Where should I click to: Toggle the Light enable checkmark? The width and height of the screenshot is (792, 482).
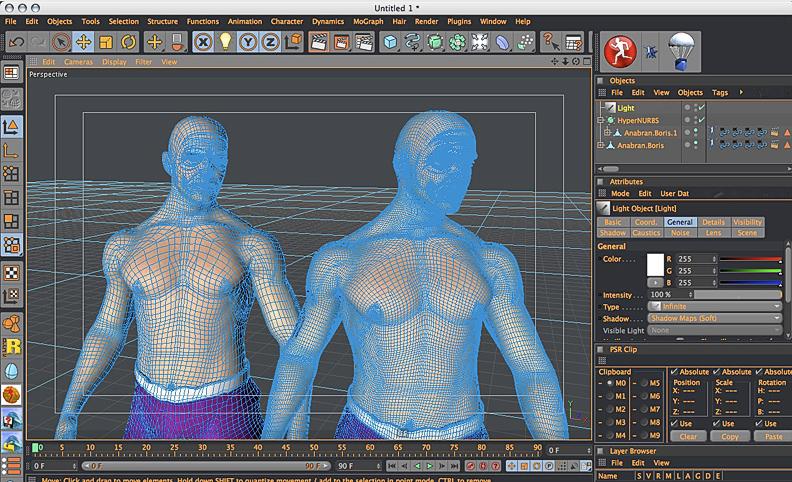click(702, 107)
